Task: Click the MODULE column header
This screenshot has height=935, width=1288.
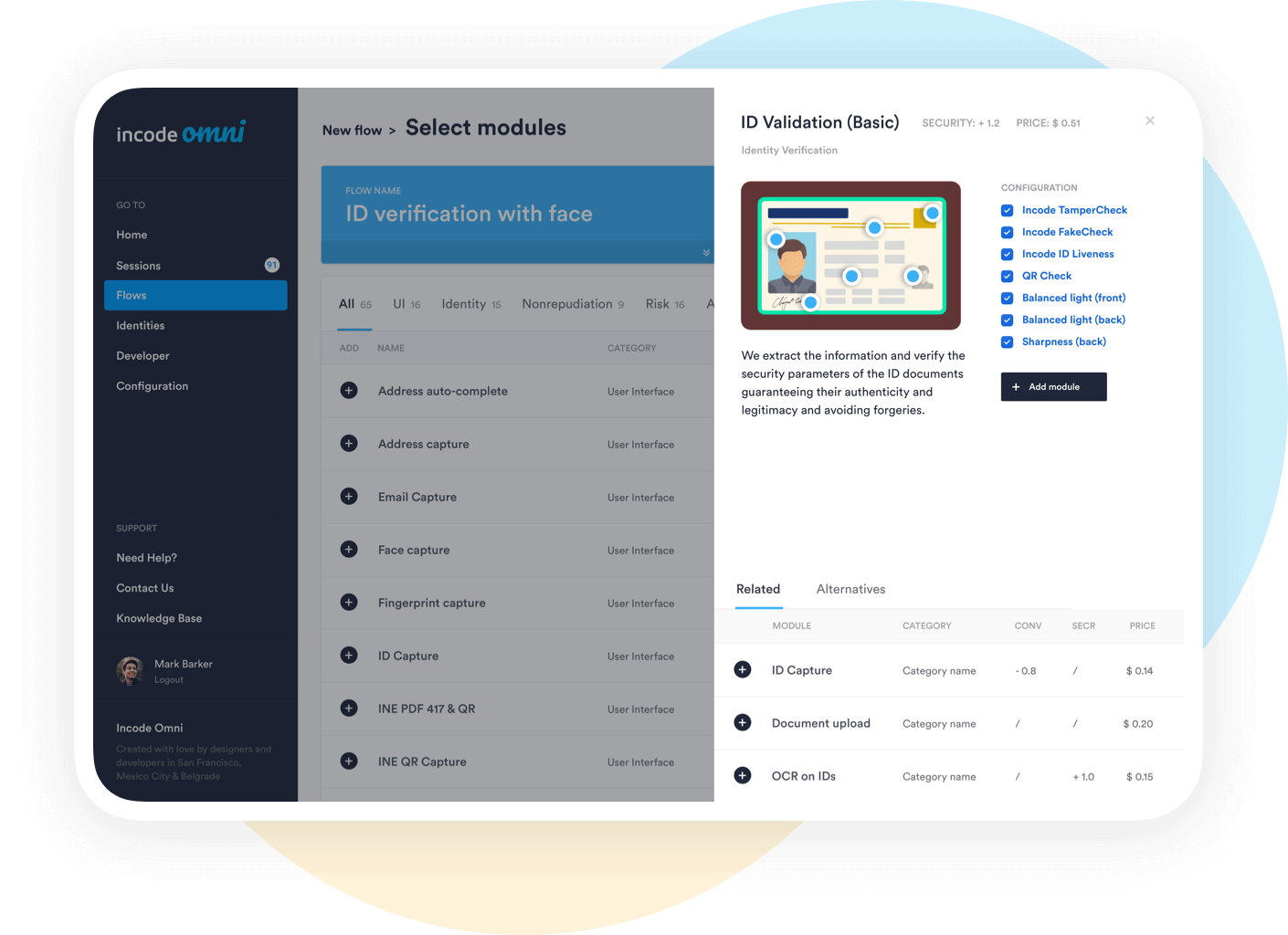Action: (791, 625)
